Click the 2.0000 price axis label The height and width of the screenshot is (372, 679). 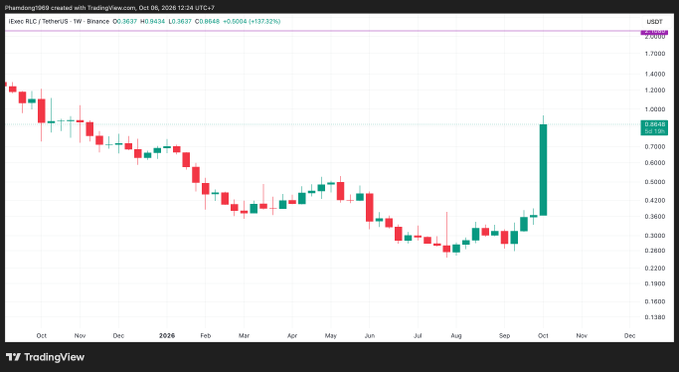[654, 37]
